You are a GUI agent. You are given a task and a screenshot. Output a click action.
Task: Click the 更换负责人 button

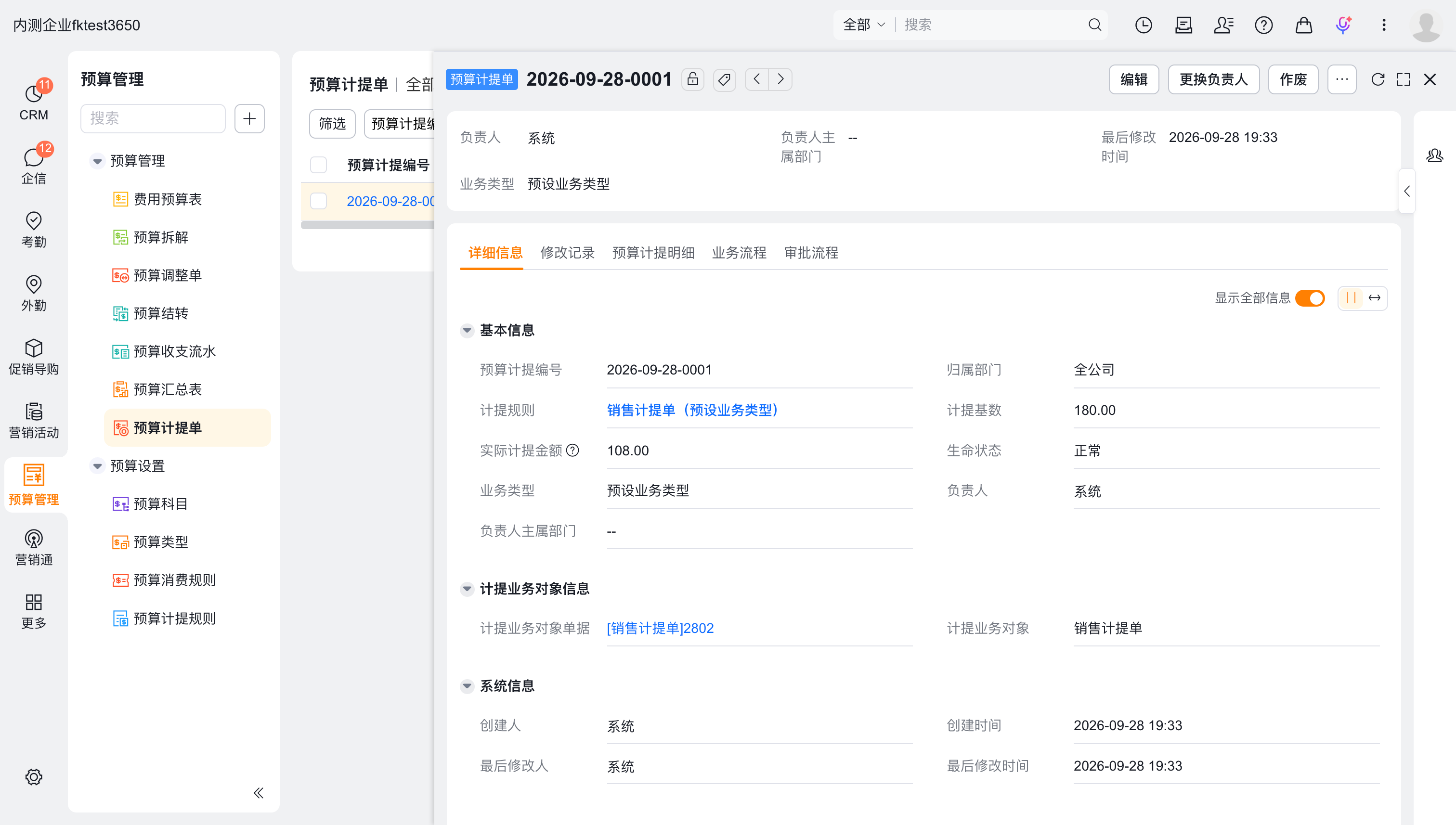[x=1213, y=79]
